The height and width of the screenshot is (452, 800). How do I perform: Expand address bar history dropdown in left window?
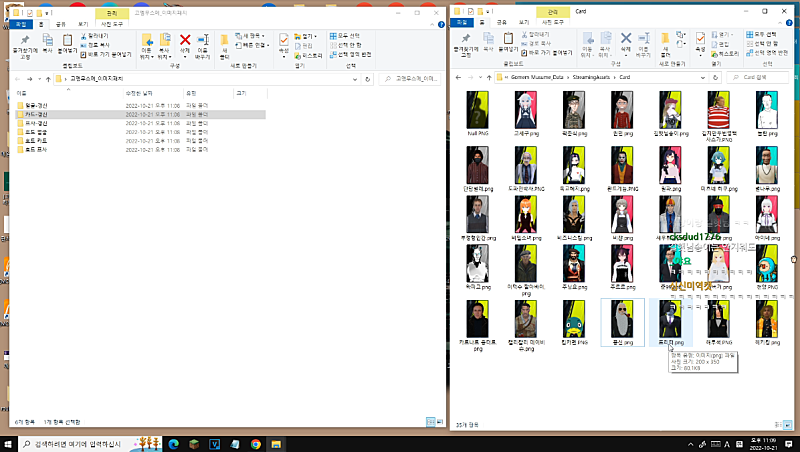click(x=355, y=79)
